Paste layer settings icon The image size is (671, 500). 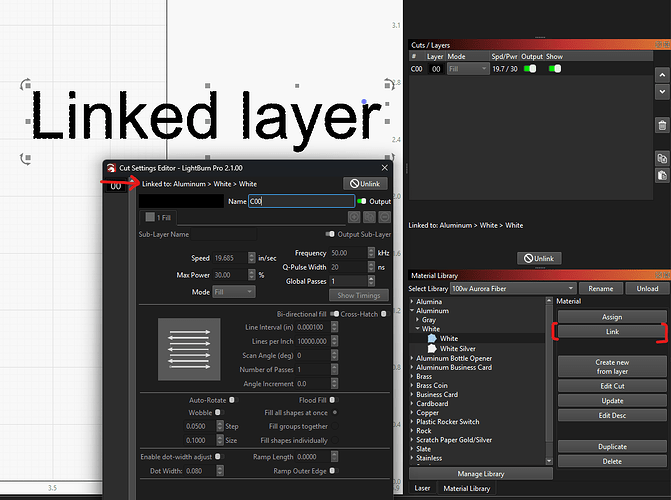[x=662, y=175]
